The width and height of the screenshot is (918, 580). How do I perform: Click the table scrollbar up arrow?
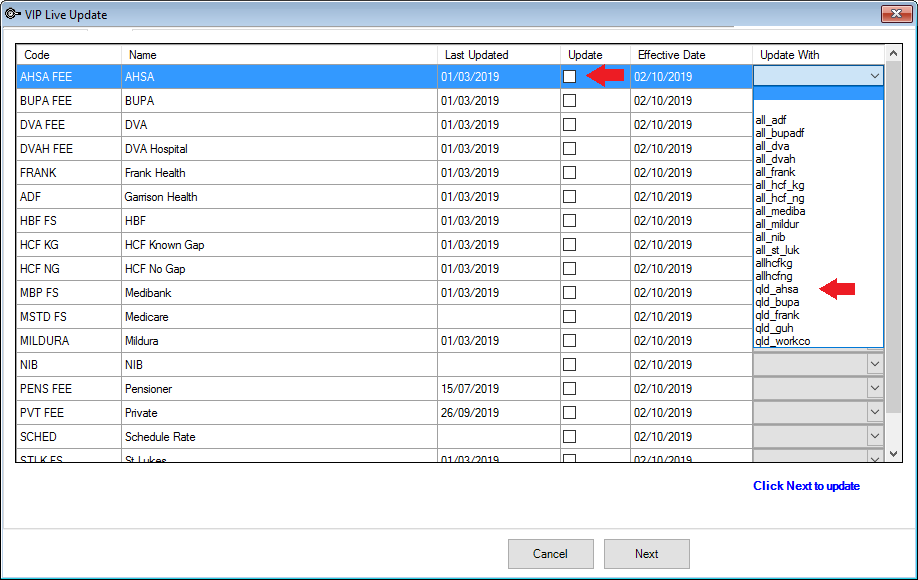coord(893,53)
